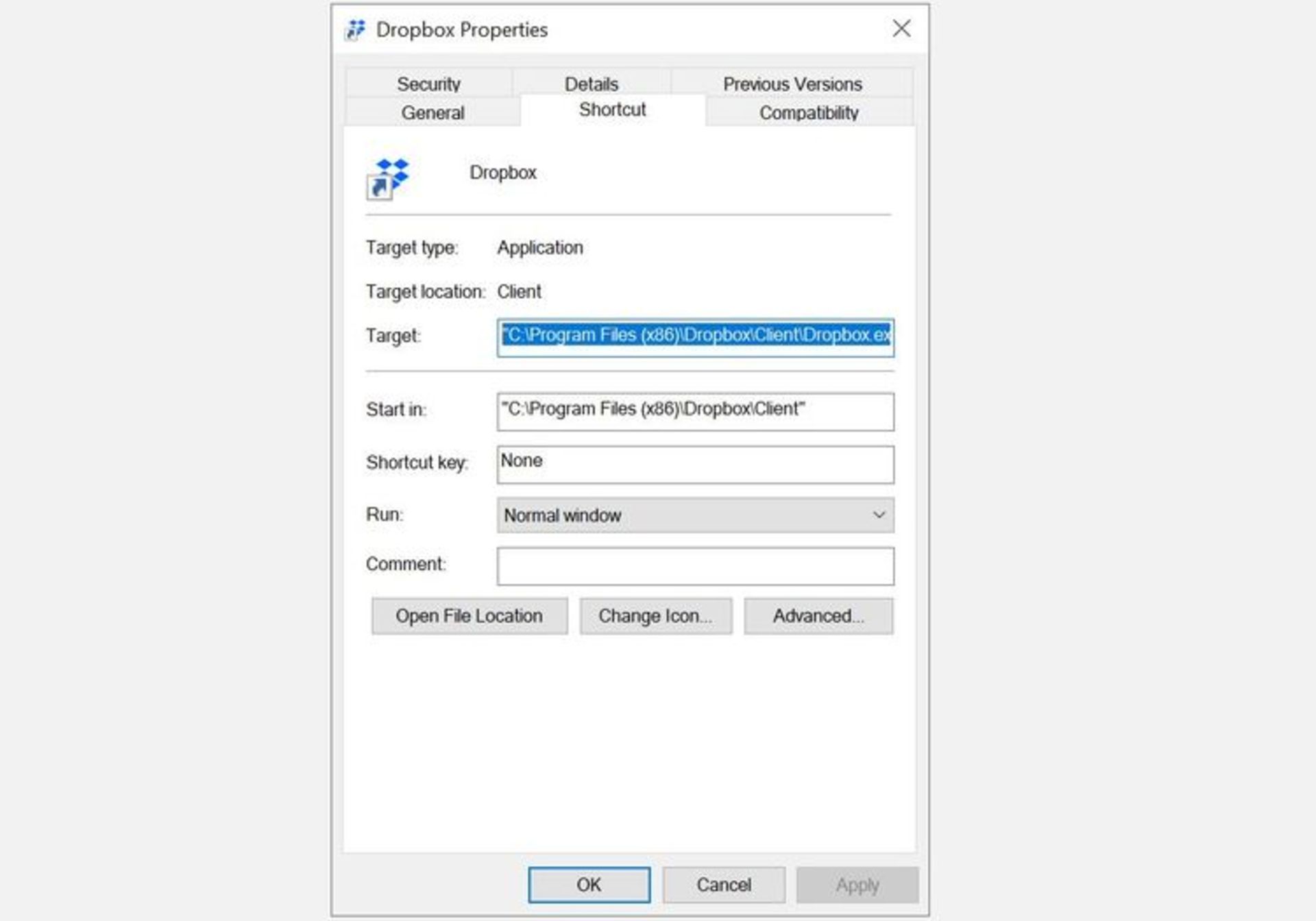Click the empty Comment field
The image size is (1316, 921).
[695, 566]
